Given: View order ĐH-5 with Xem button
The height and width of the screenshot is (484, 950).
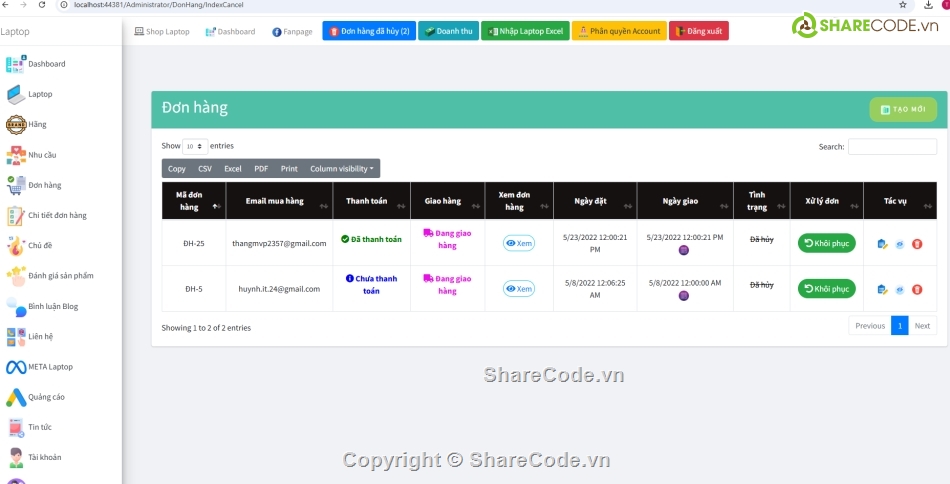Looking at the screenshot, I should point(519,289).
